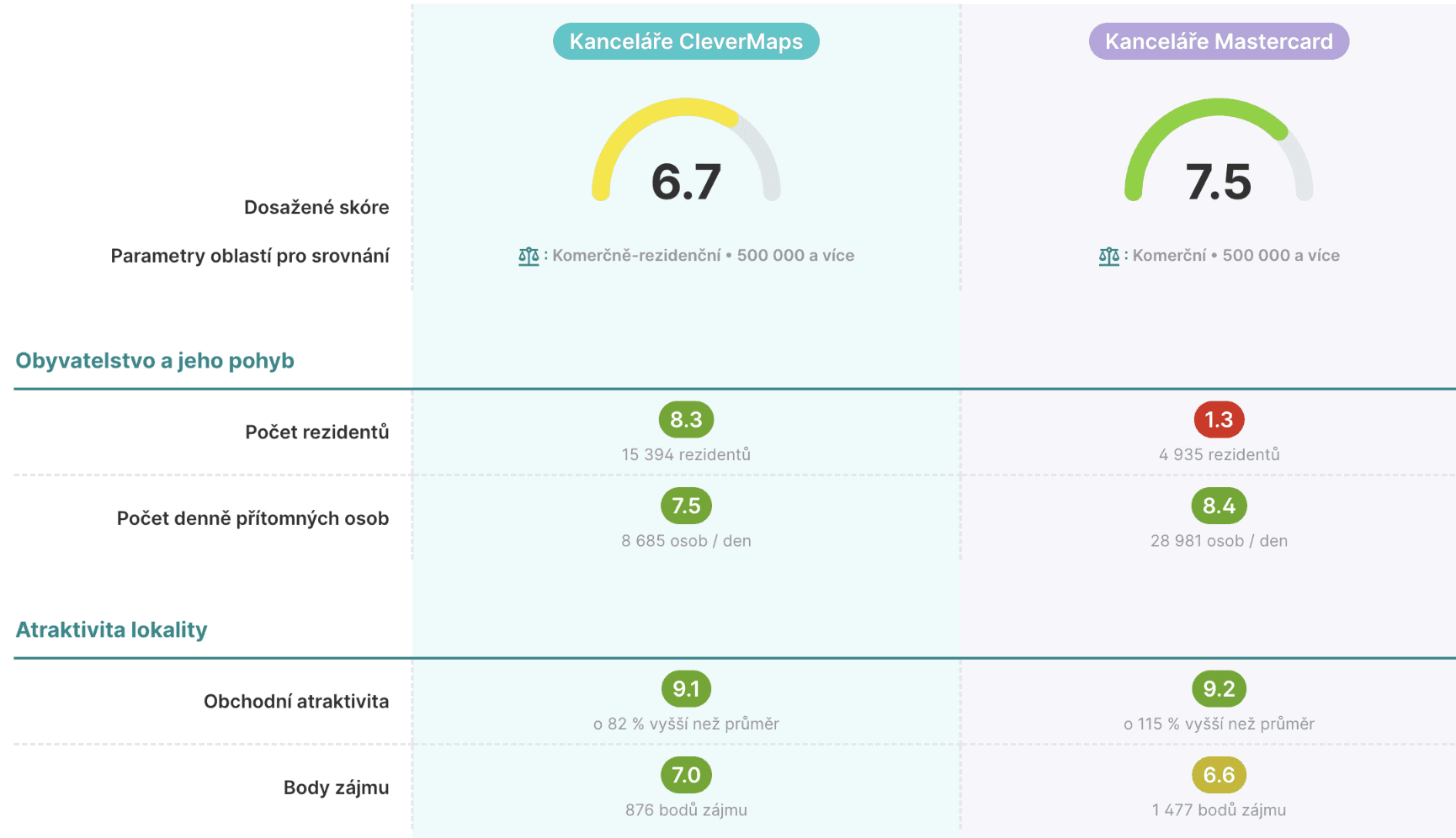Click the Parametry oblastí pro srovnání label
The width and height of the screenshot is (1456, 838).
pyautogui.click(x=250, y=257)
